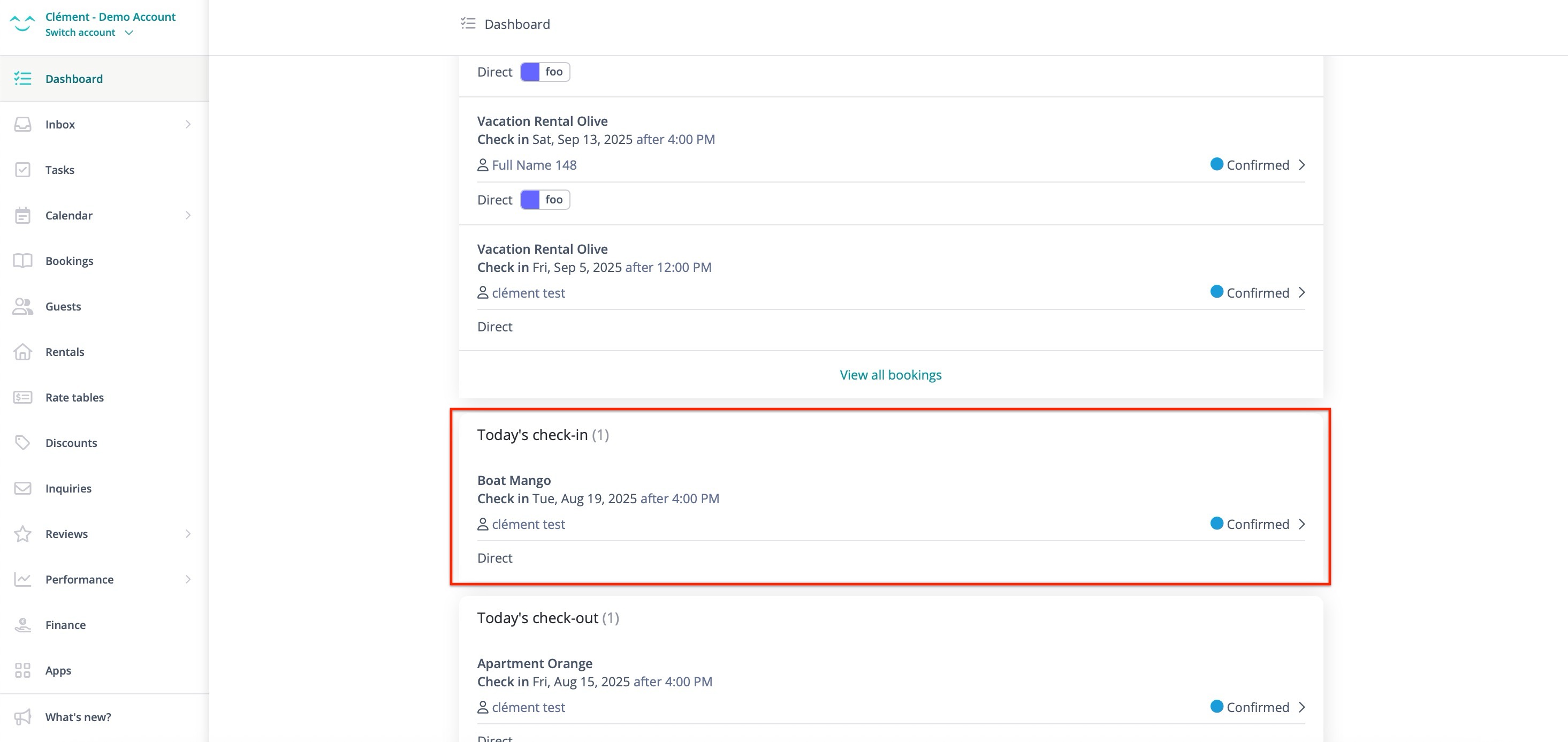Open Apps via the grid icon
The width and height of the screenshot is (1568, 742).
(22, 670)
